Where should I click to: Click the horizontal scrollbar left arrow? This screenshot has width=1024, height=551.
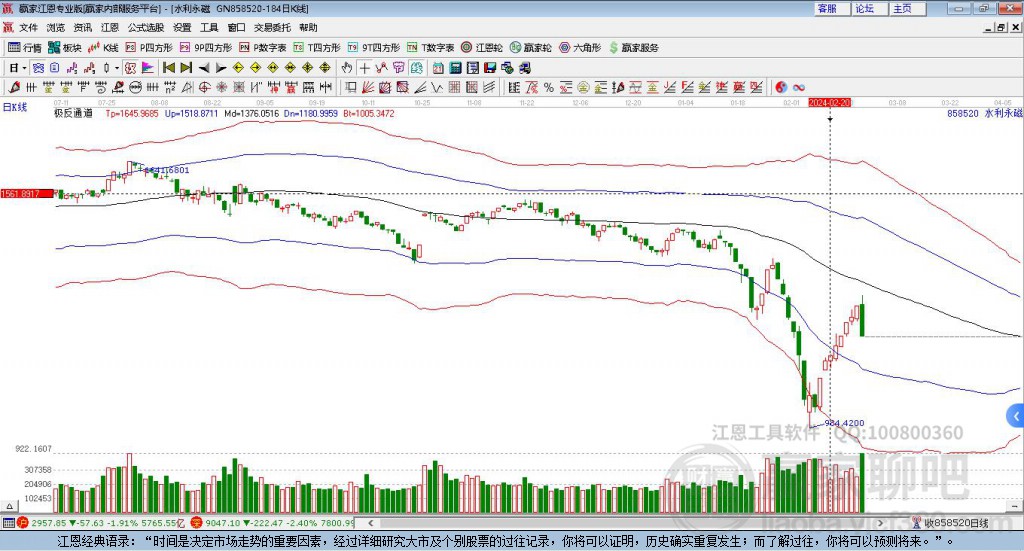coord(370,523)
